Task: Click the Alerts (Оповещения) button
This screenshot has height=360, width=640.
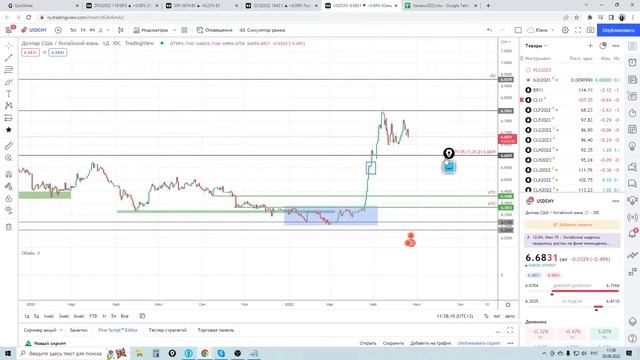Action: [x=214, y=30]
